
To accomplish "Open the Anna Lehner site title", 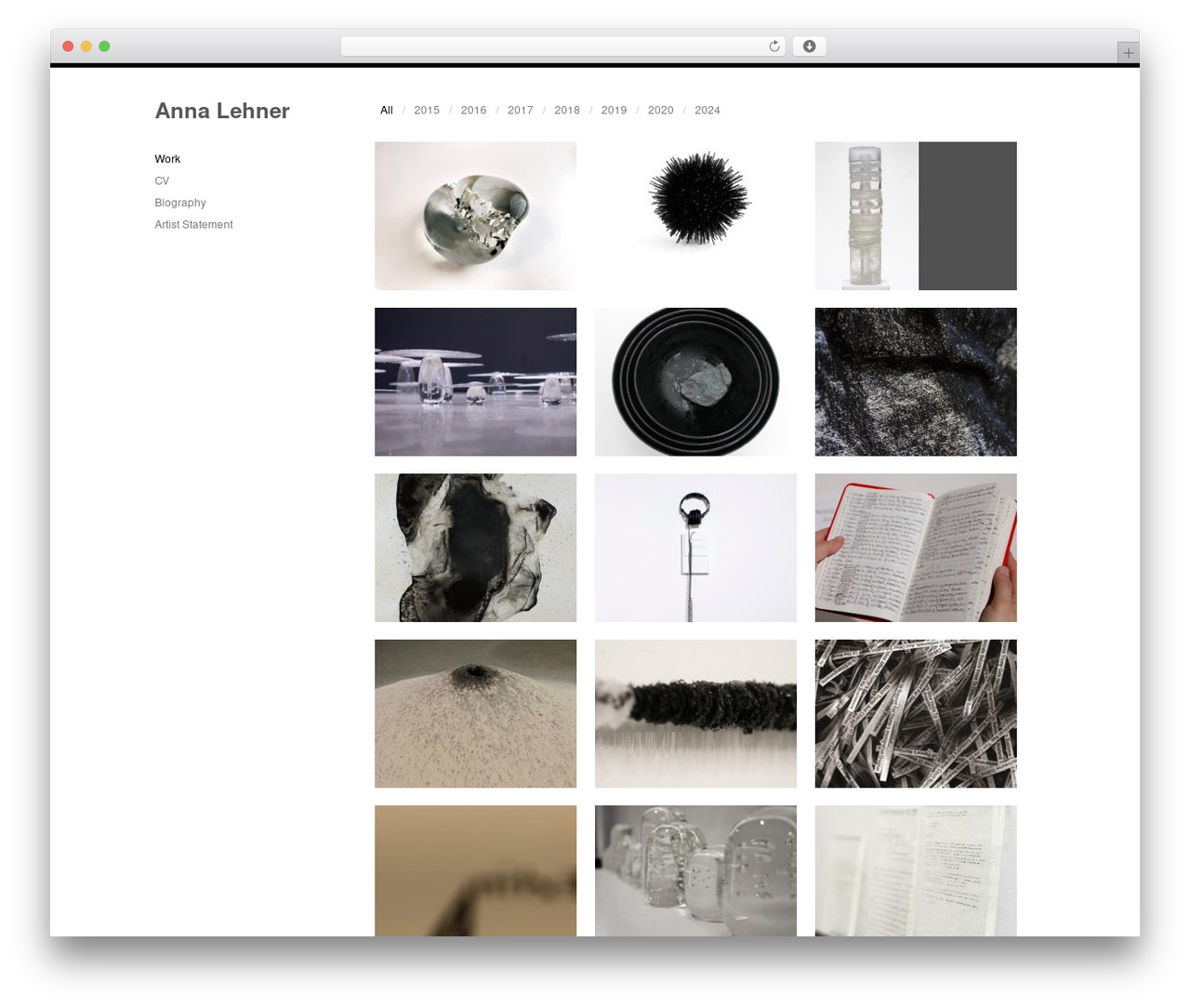I will coord(222,111).
